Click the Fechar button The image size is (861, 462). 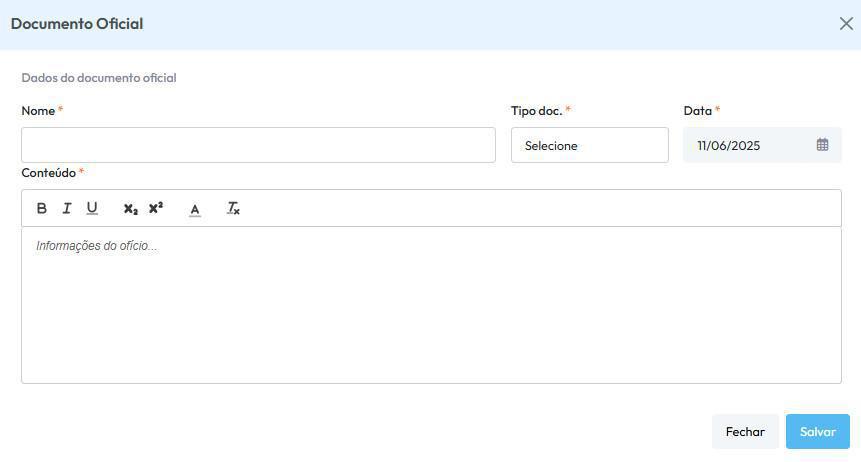(x=745, y=432)
